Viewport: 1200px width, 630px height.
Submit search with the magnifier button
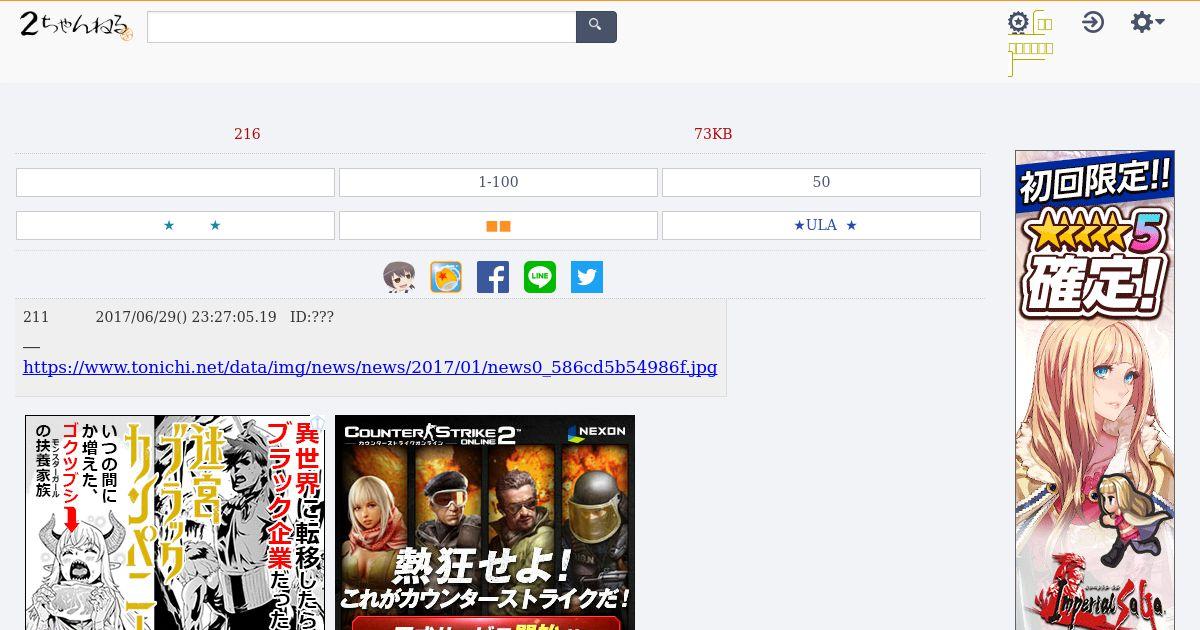[596, 27]
